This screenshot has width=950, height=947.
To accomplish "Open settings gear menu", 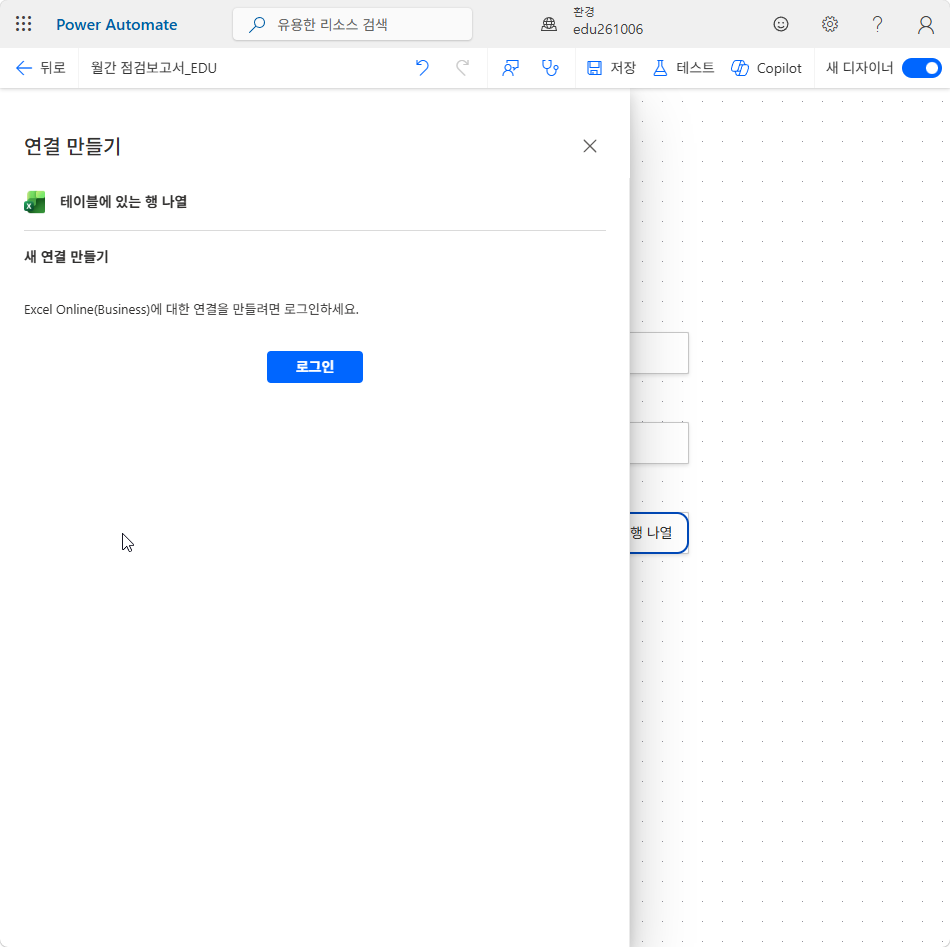I will (829, 24).
